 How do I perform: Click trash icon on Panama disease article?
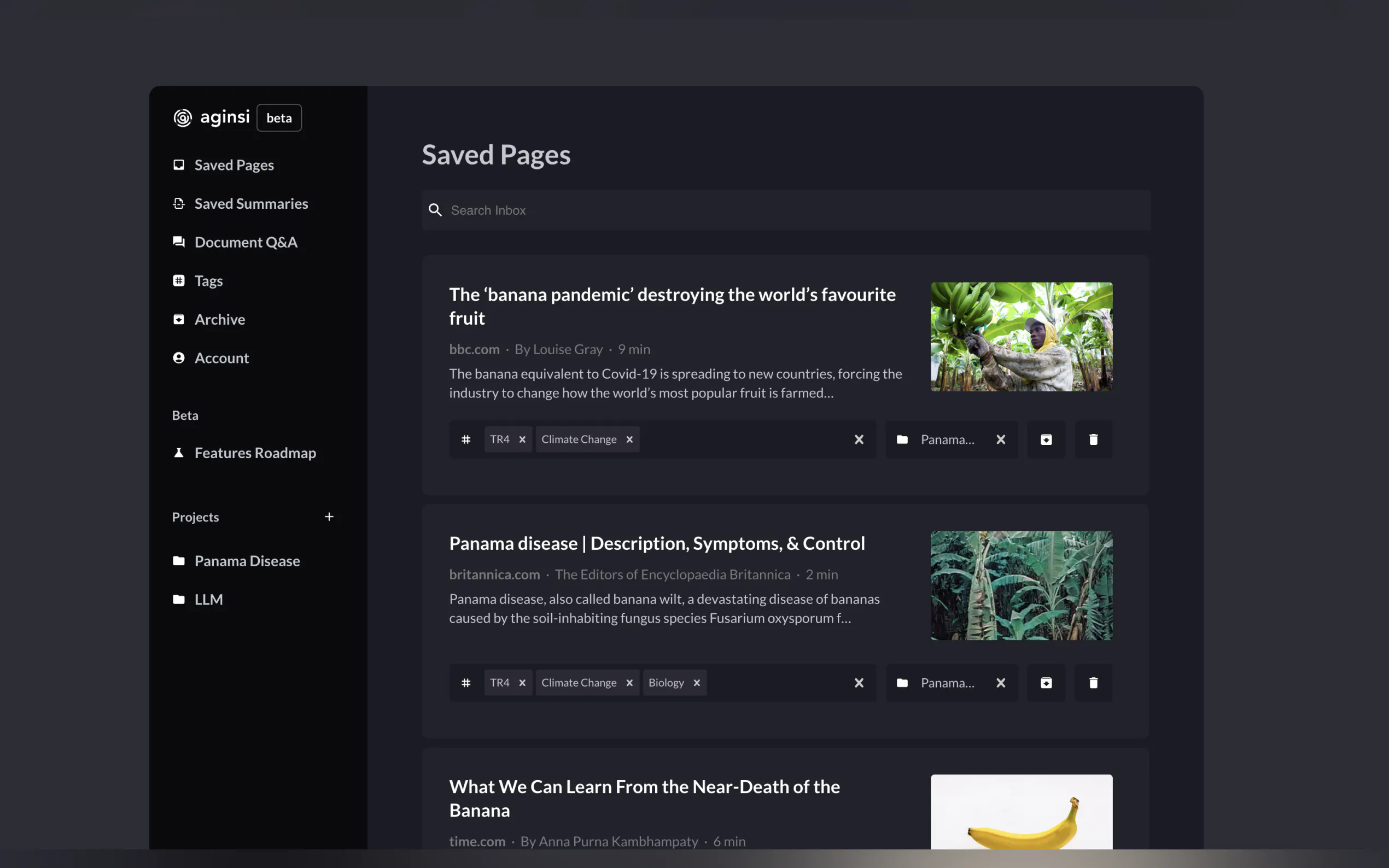[x=1093, y=683]
